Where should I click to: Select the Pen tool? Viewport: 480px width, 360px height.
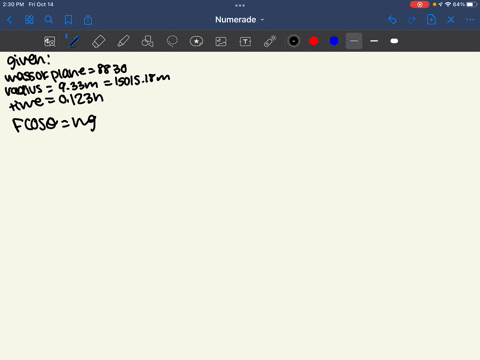[x=74, y=41]
